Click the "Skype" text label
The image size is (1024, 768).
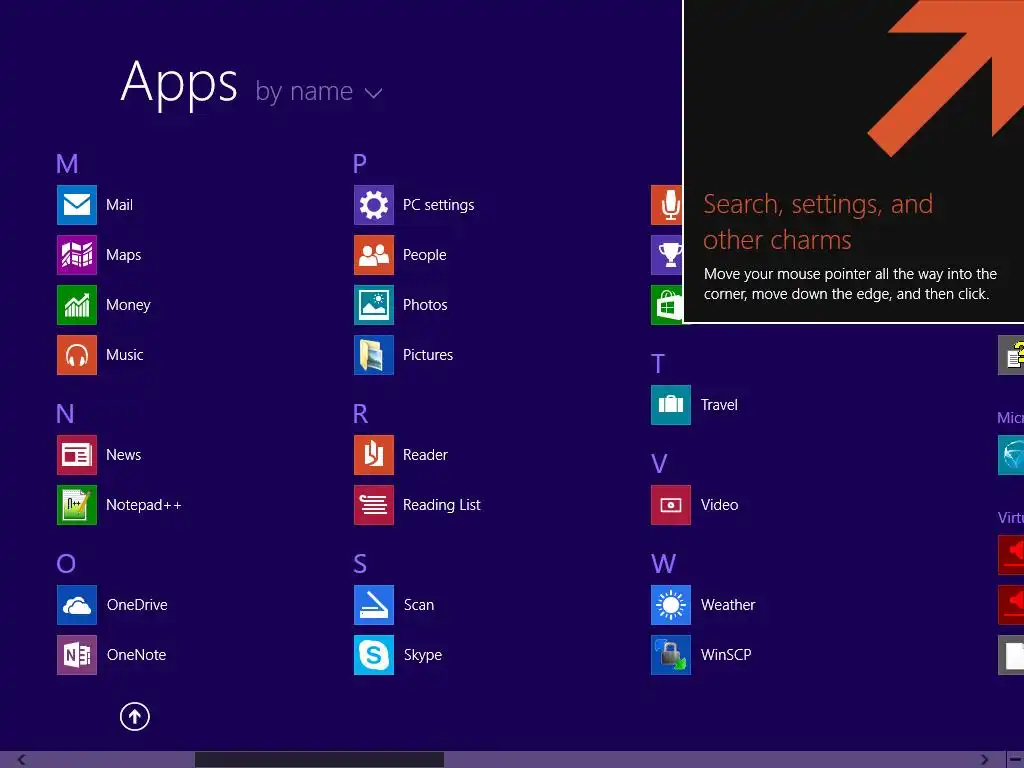click(423, 655)
